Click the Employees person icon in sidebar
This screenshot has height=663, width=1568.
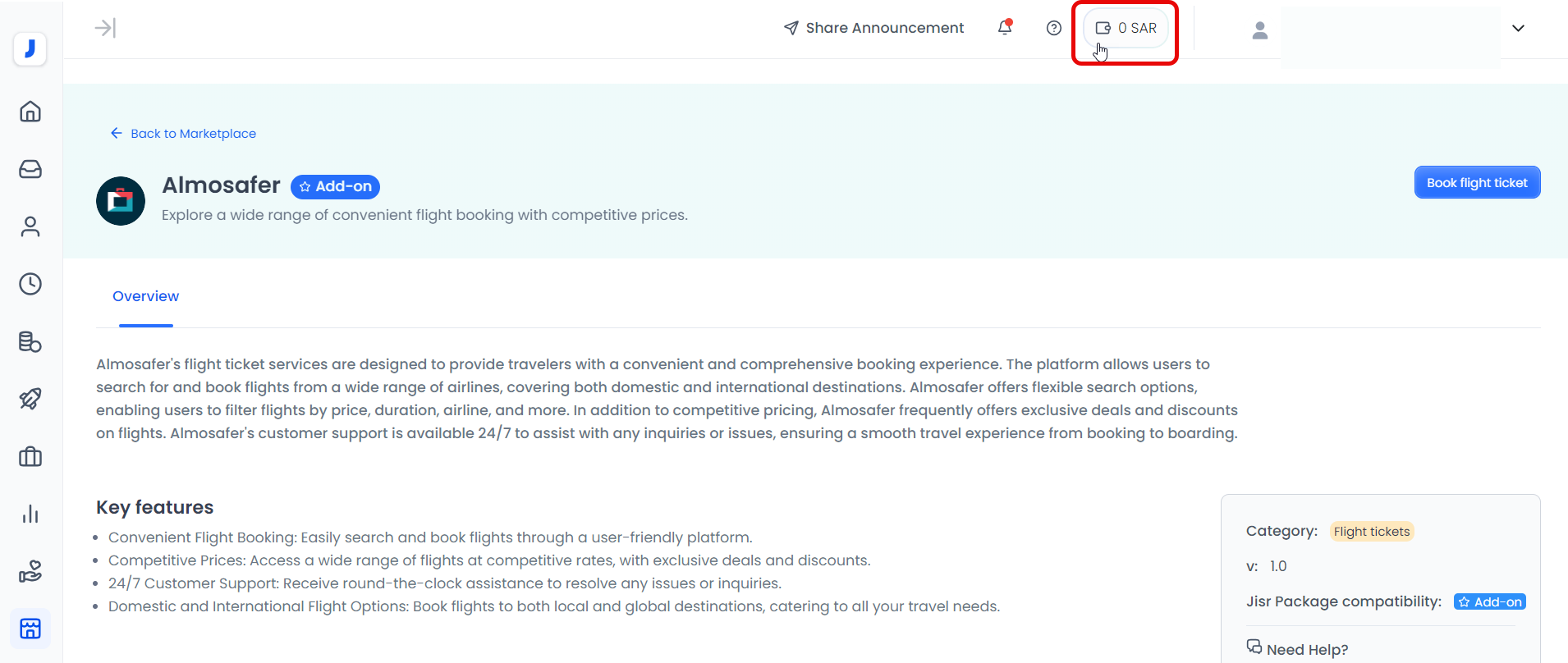tap(30, 226)
